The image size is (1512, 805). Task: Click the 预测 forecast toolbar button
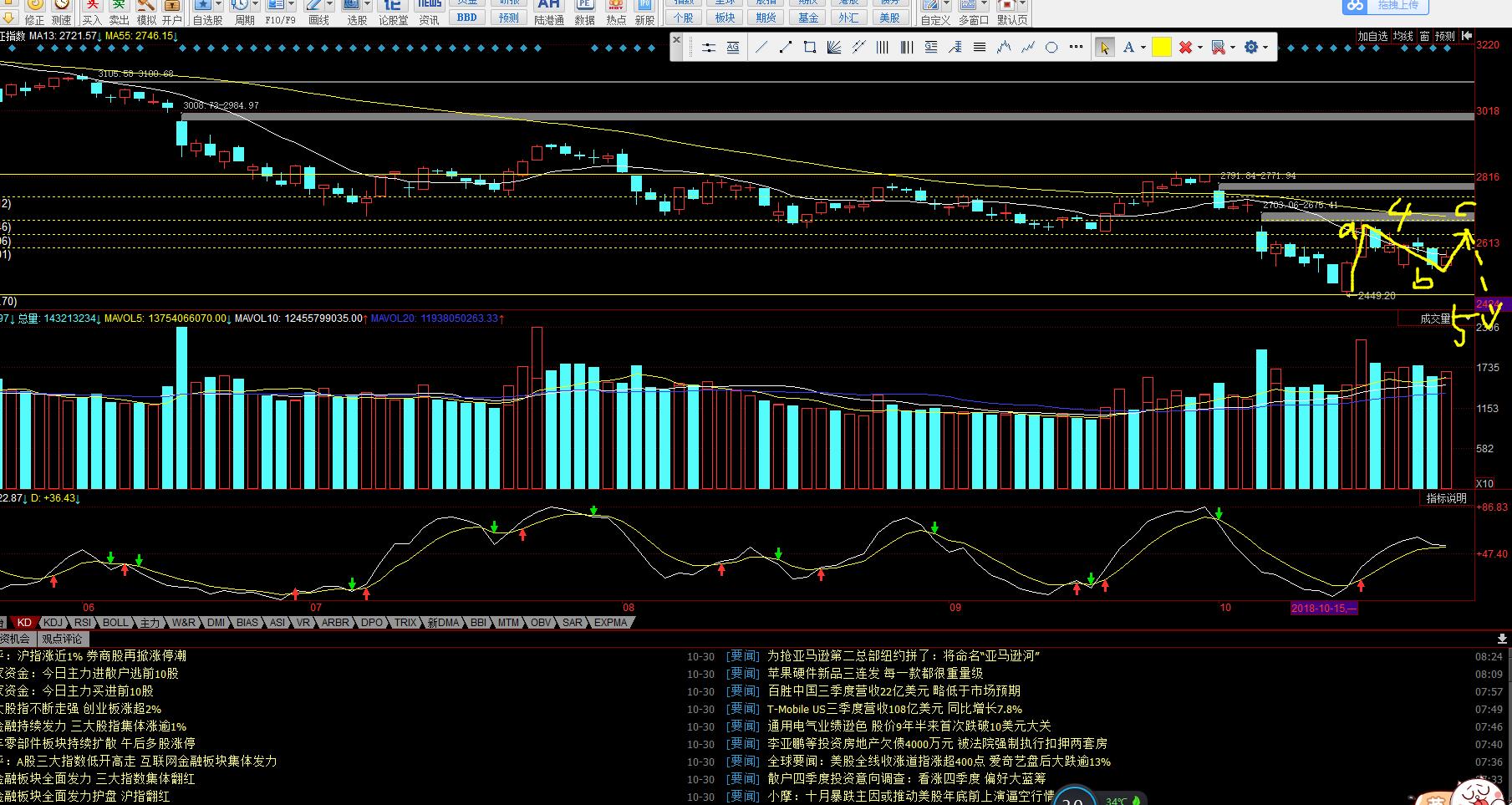(x=508, y=18)
